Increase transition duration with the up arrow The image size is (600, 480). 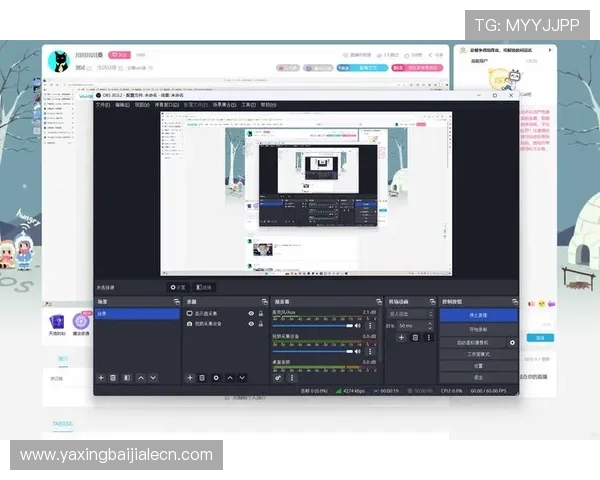coord(430,324)
